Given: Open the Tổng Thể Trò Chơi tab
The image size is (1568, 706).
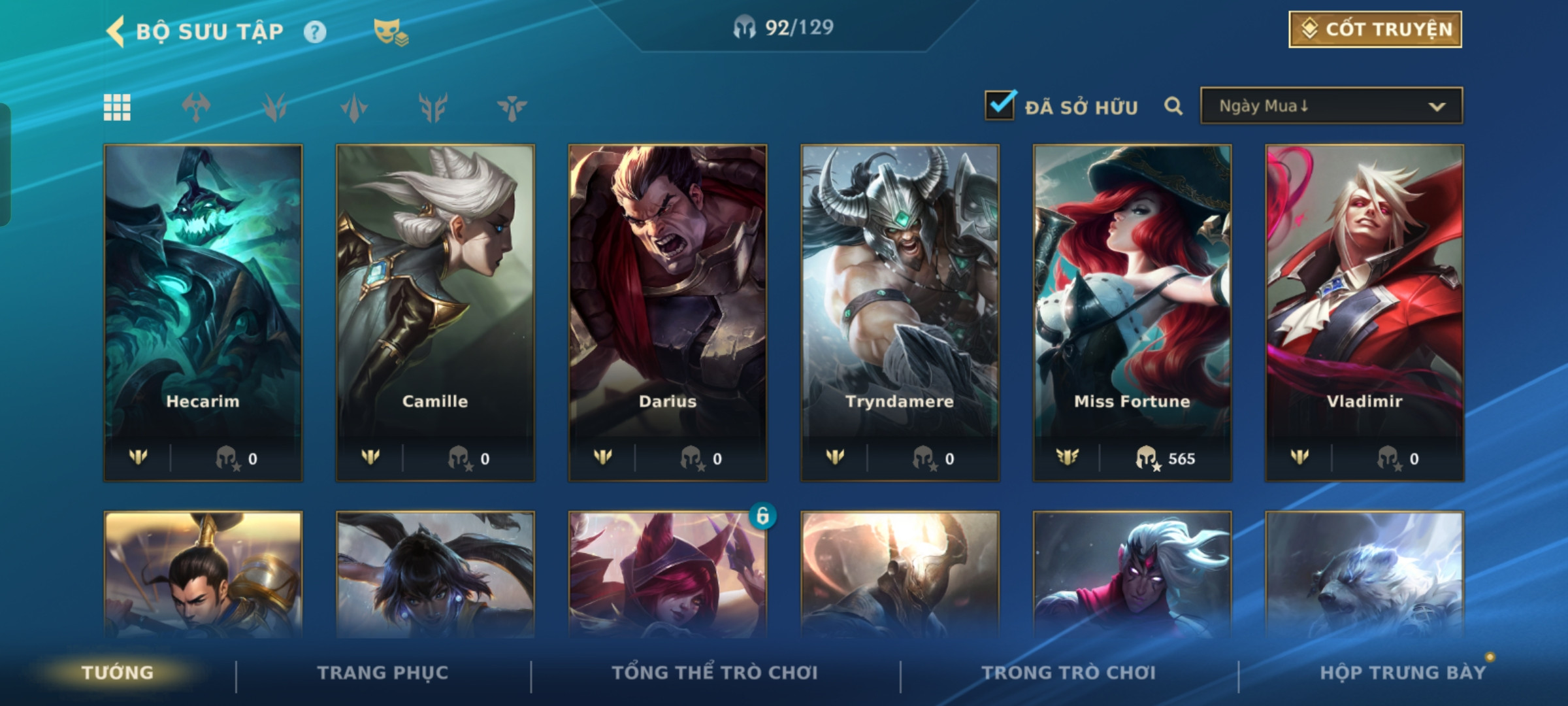Looking at the screenshot, I should (715, 673).
